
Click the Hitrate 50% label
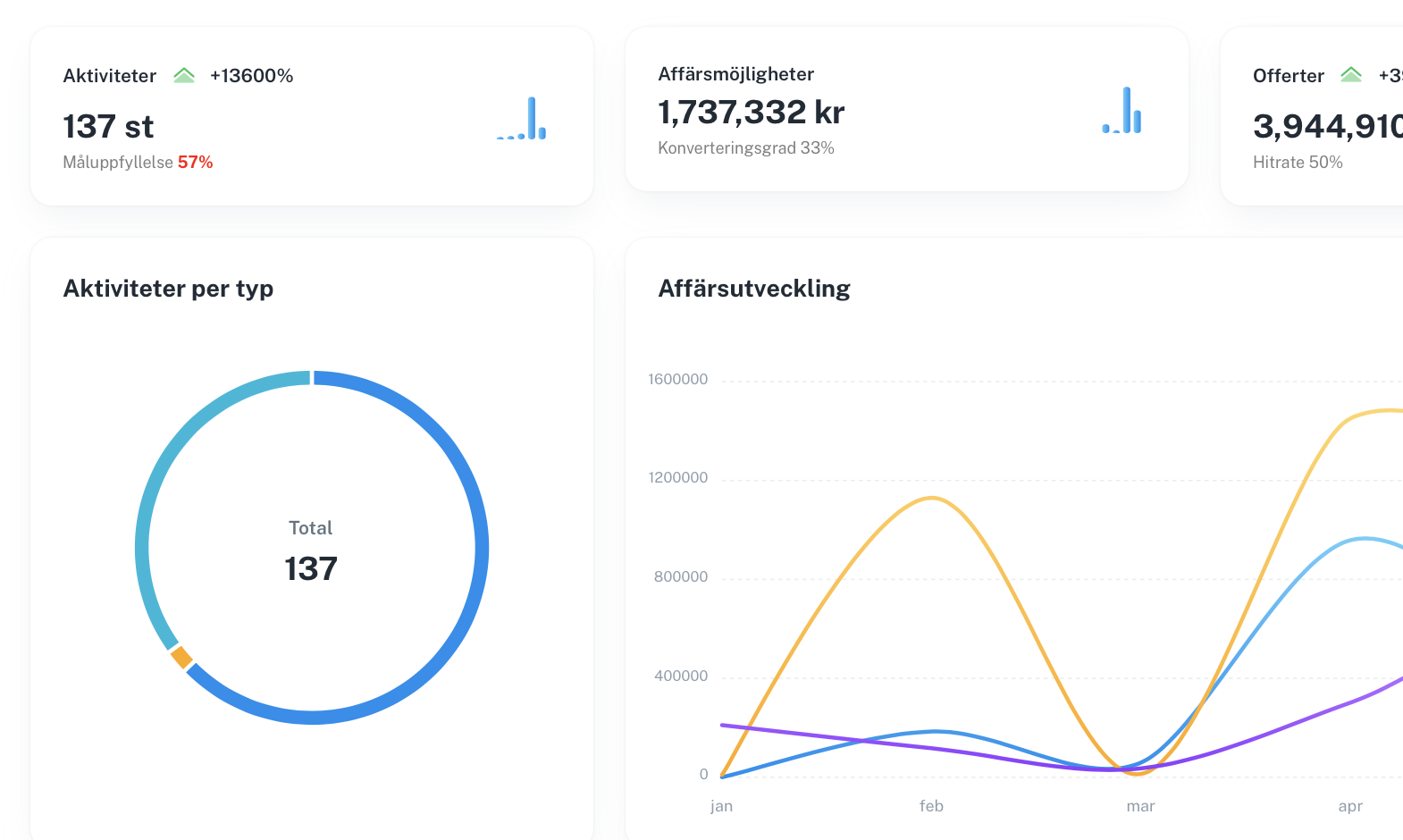point(1298,162)
